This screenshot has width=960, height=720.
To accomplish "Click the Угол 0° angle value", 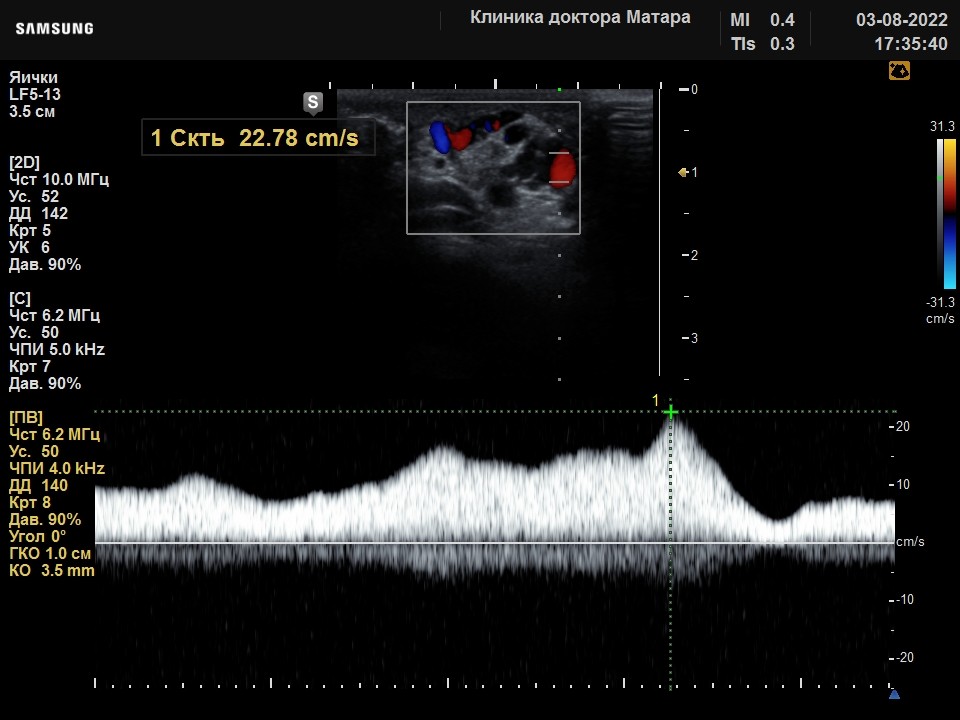I will tap(37, 536).
